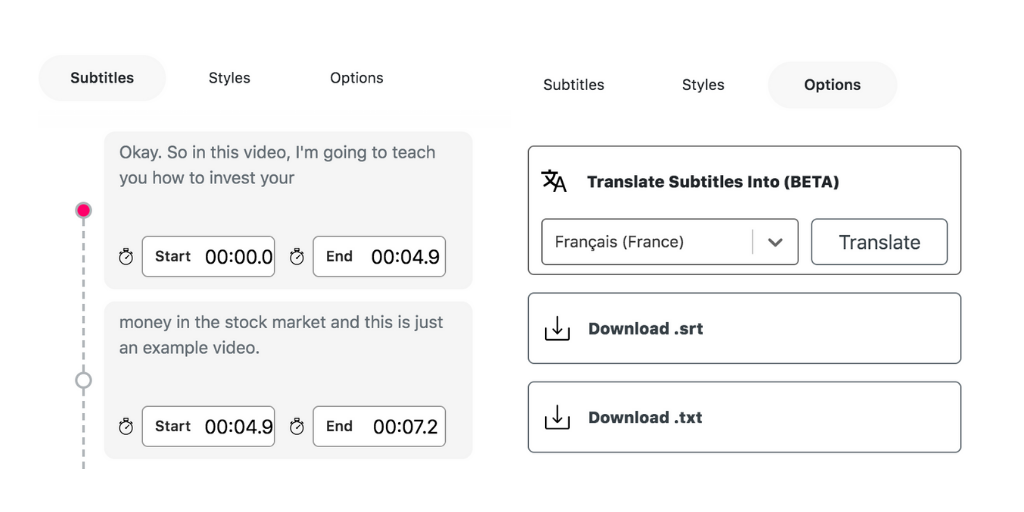Click stopwatch icon beside first subtitle Start
The width and height of the screenshot is (1024, 512).
125,257
